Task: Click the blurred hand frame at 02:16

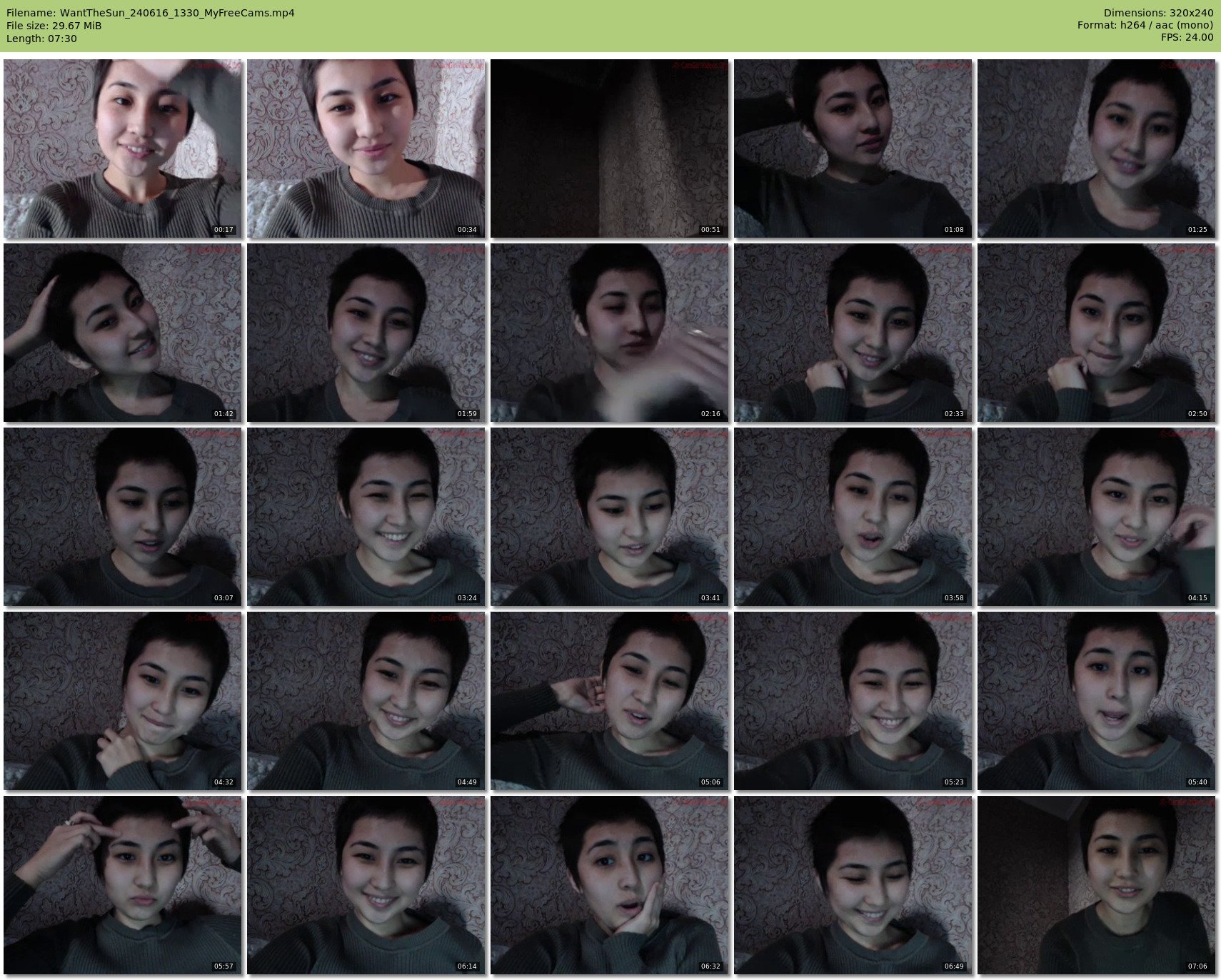Action: click(610, 333)
